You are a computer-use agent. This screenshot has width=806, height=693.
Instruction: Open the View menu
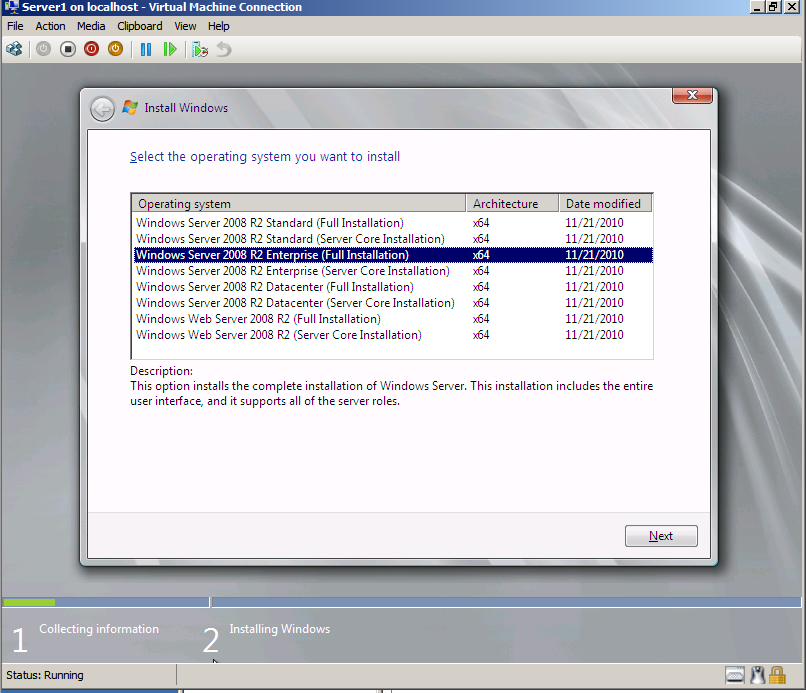click(185, 26)
